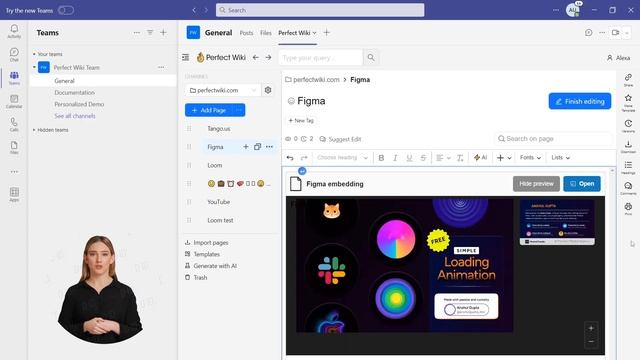
Task: Open the Choose heading dropdown
Action: coord(342,158)
